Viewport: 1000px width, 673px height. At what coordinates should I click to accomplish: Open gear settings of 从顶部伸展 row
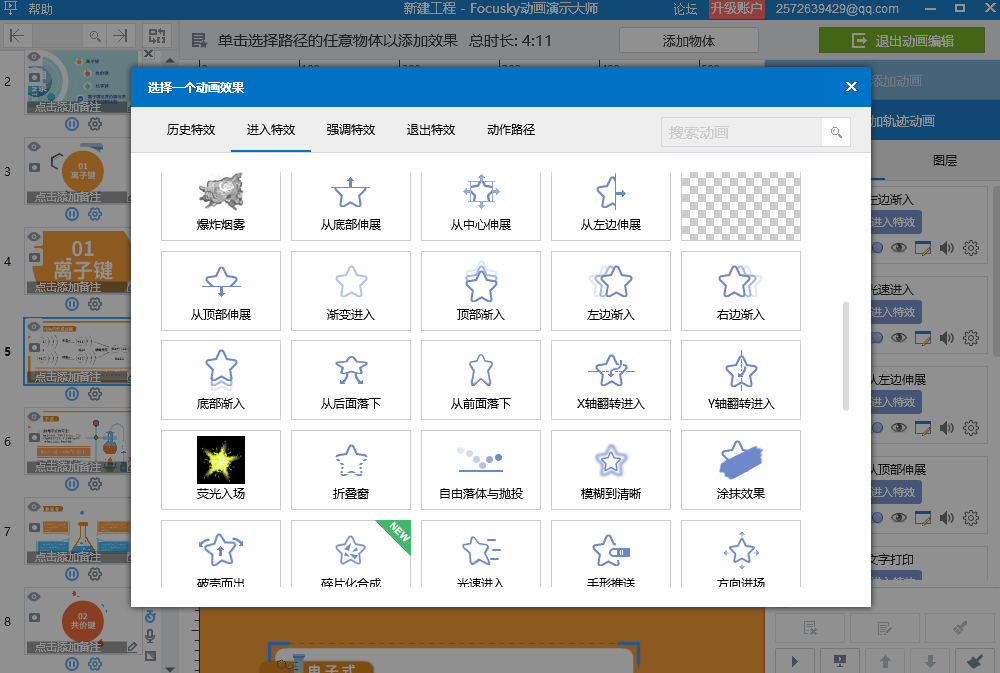(971, 517)
